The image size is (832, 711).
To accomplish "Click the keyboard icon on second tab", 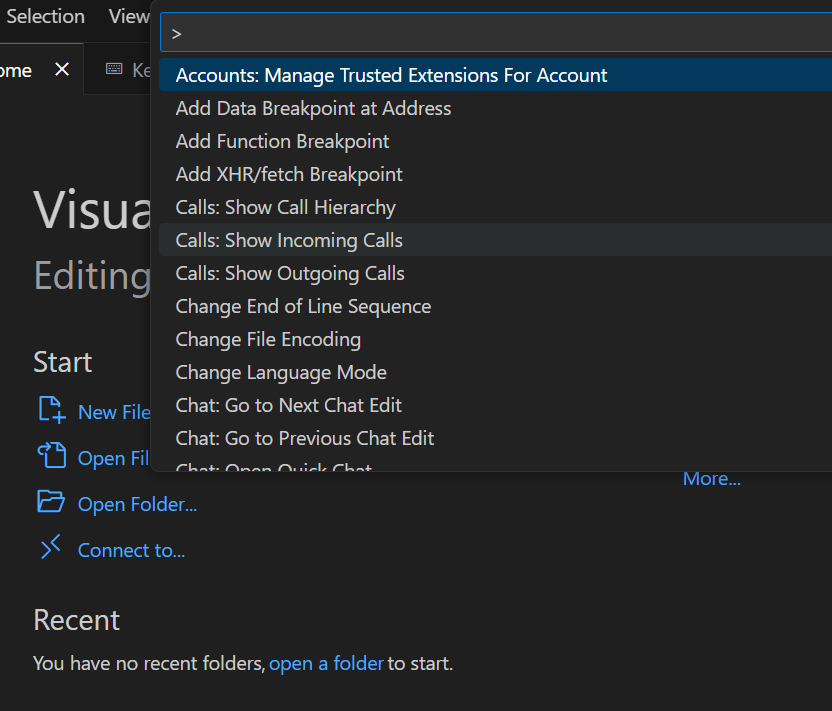I will point(114,70).
